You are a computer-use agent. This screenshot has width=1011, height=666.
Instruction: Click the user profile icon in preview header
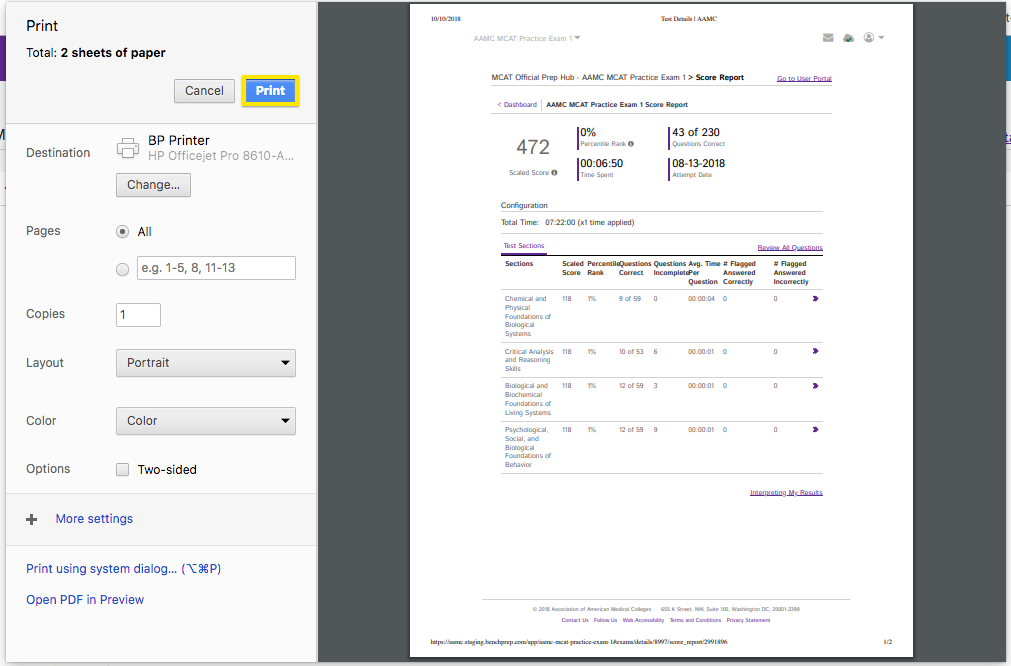click(x=869, y=38)
